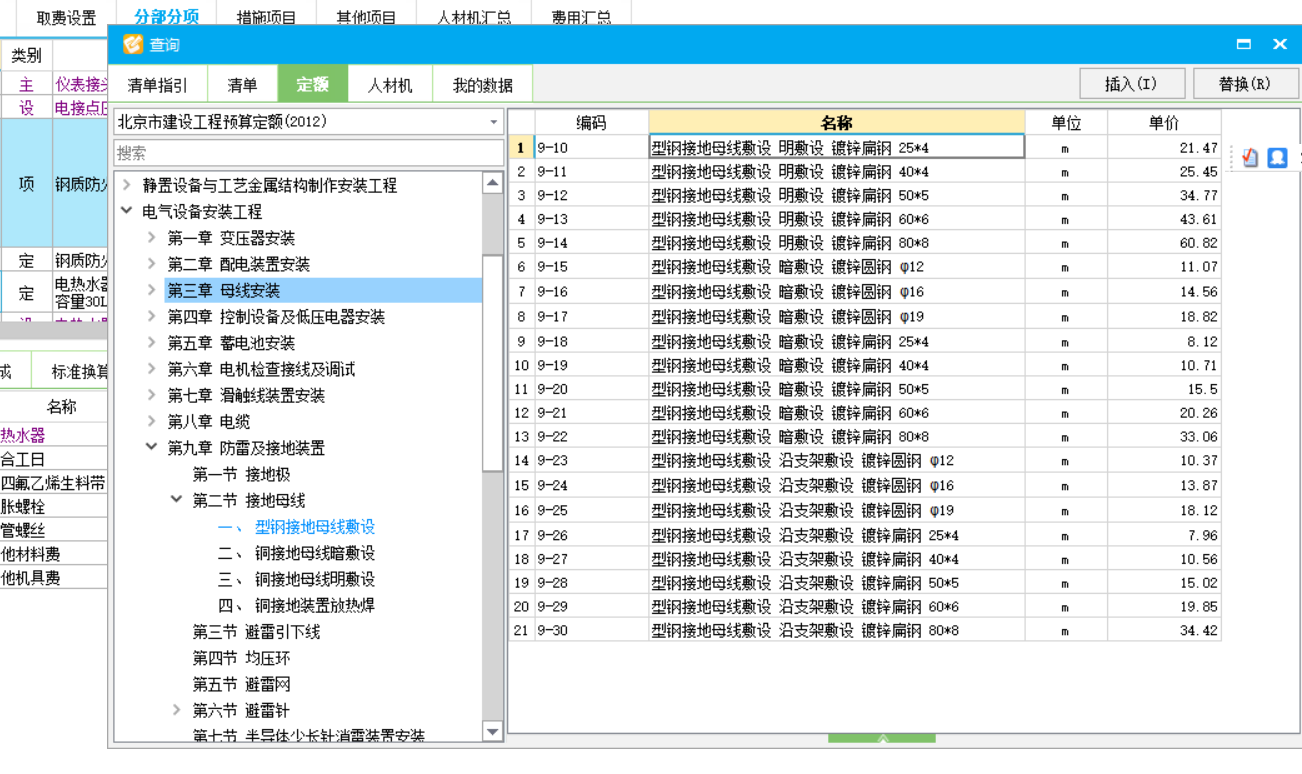Click the blue user profile icon
Screen dimensions: 1302x774
click(x=1277, y=157)
